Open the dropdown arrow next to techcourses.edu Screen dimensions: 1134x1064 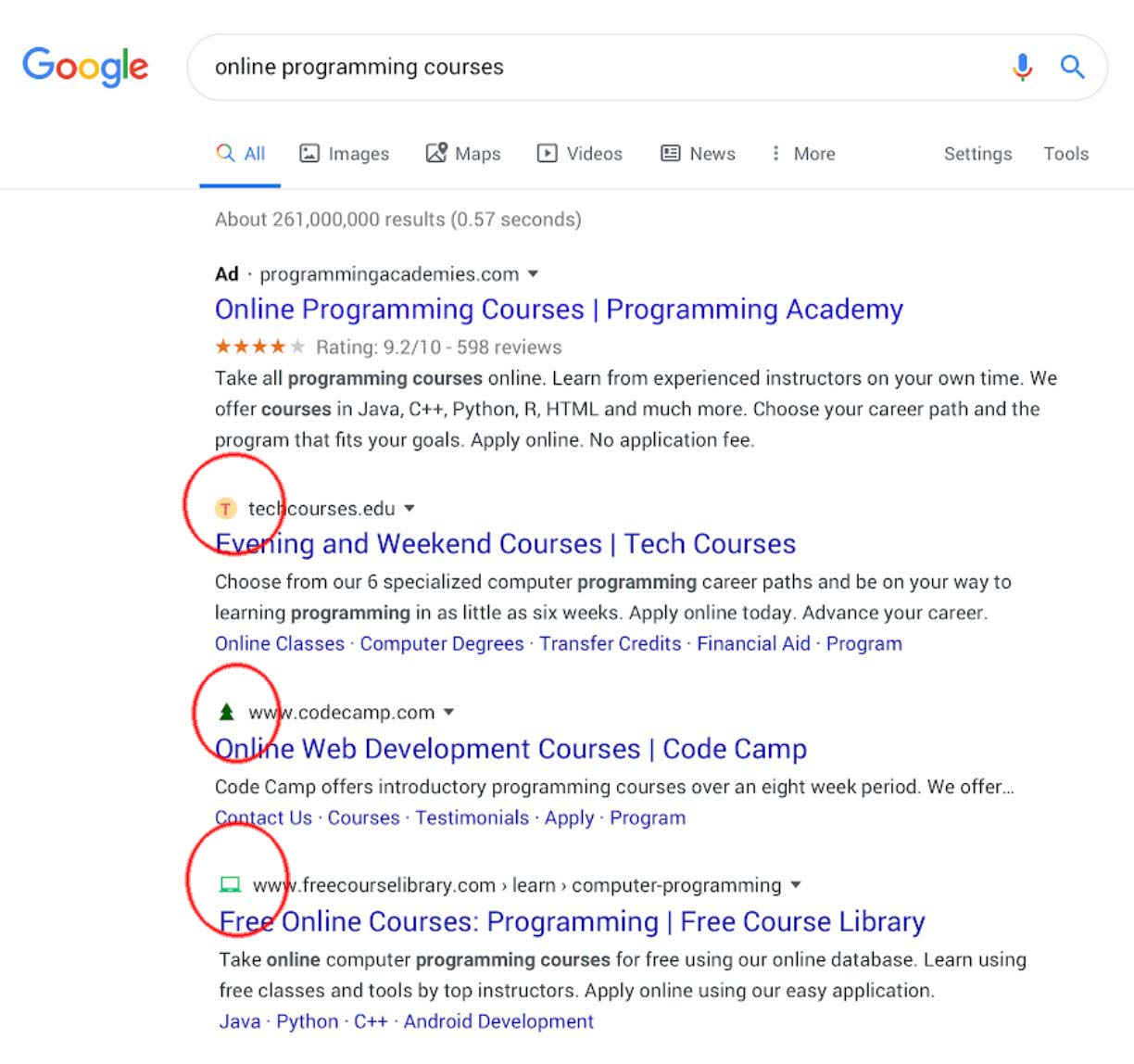coord(409,508)
